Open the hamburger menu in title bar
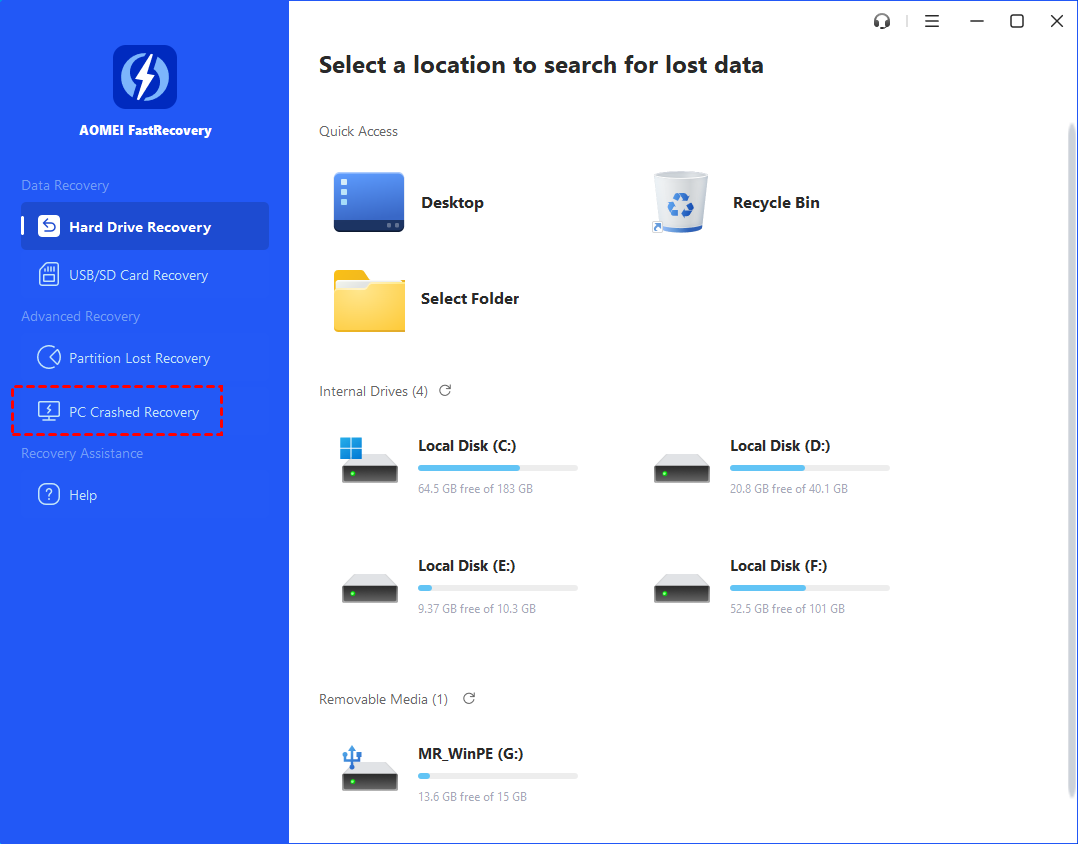Screen dimensions: 1078x844 point(932,21)
